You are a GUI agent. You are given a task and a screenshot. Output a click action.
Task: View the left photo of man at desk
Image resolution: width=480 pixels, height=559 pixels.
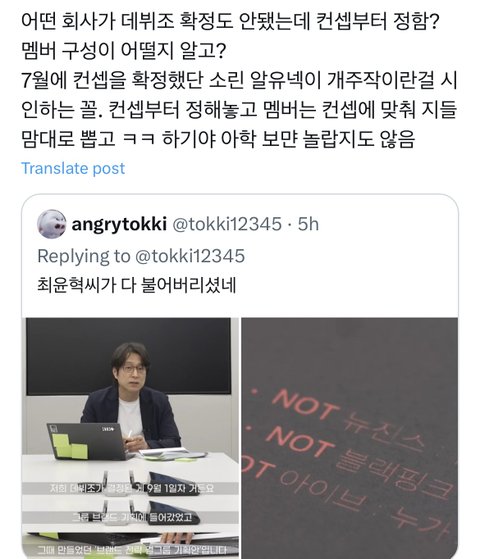point(131,438)
